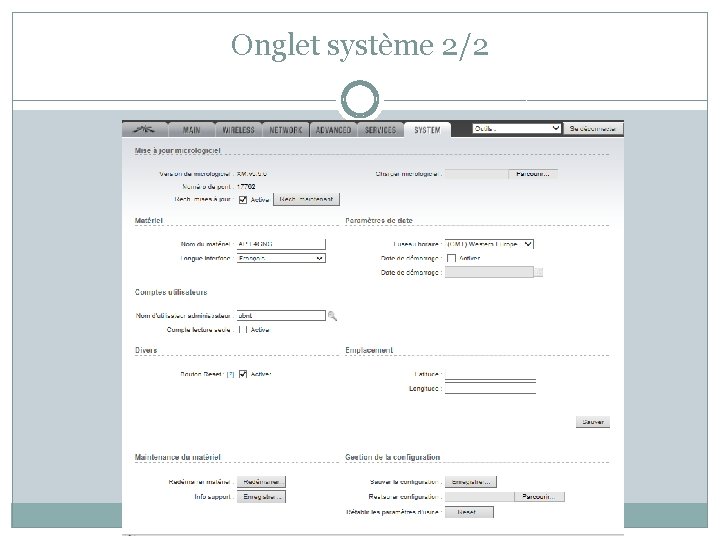
Task: Open the Fuseau horaire dropdown
Action: (x=489, y=244)
